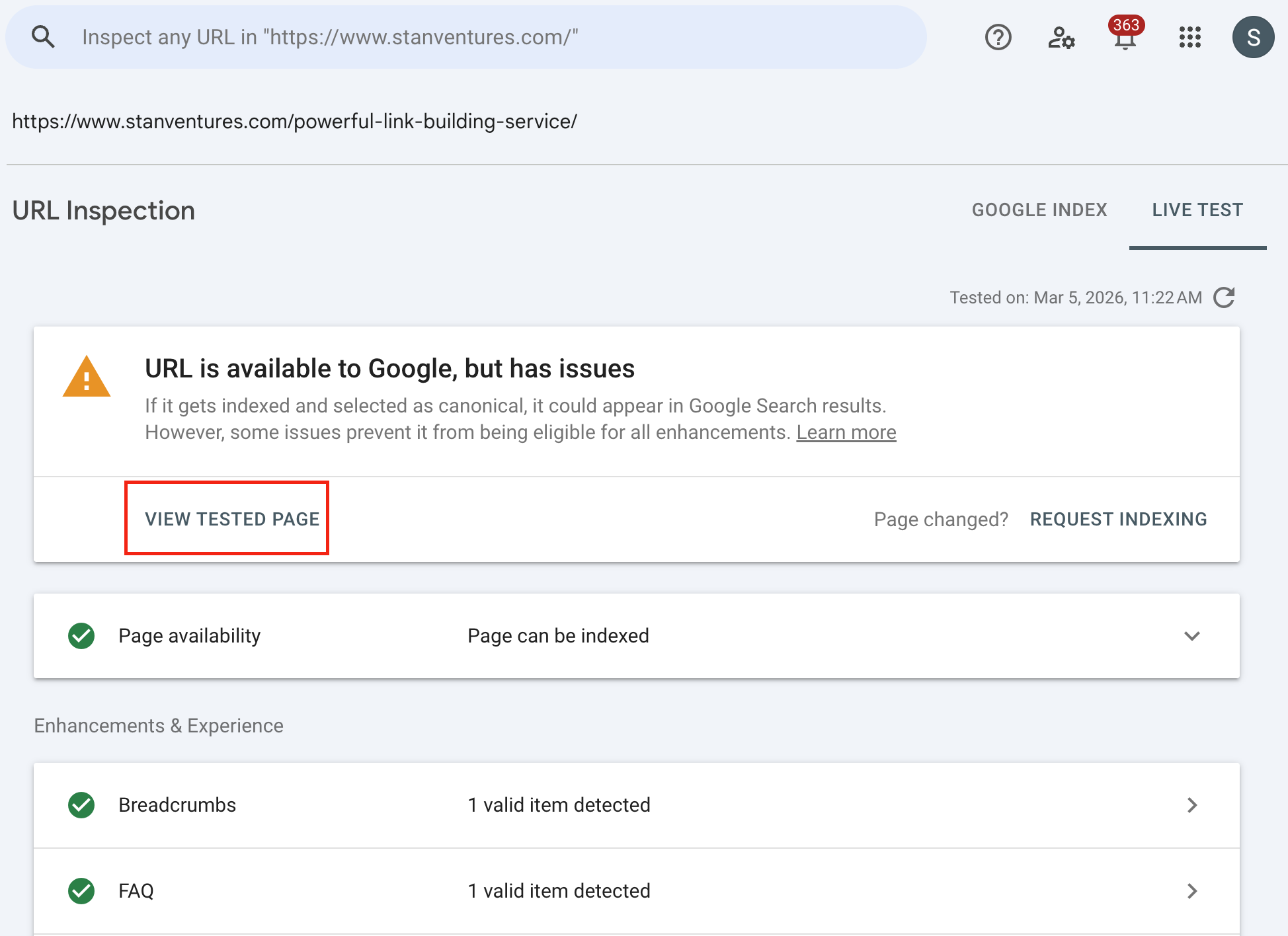Click the green check beside Page availability
The image size is (1288, 936).
click(x=81, y=635)
